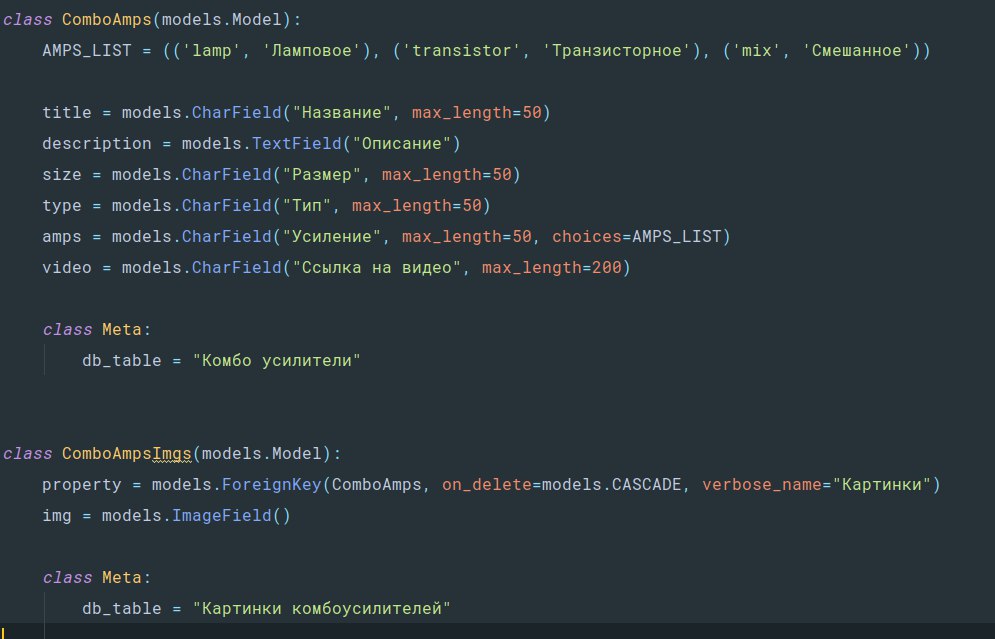Click the "Усиление" string
Screen dimensions: 995x639
[332, 237]
